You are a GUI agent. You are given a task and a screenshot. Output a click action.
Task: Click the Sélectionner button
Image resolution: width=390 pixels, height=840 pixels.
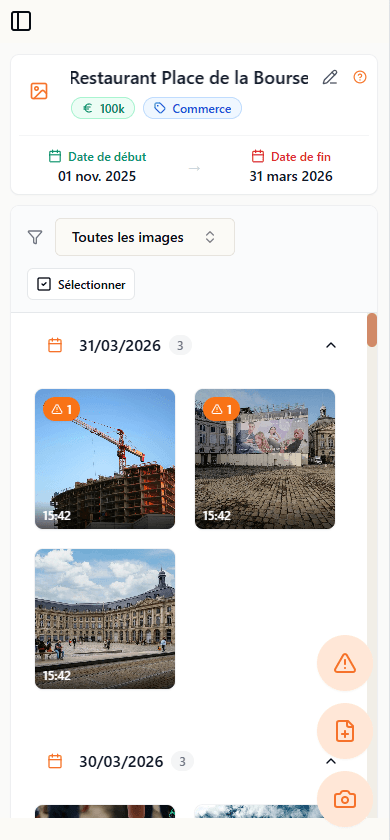click(81, 284)
